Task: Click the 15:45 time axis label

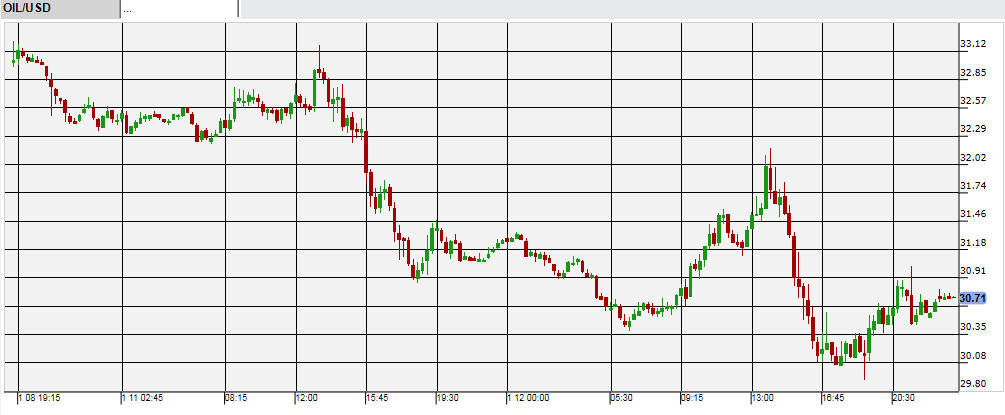Action: (x=379, y=397)
